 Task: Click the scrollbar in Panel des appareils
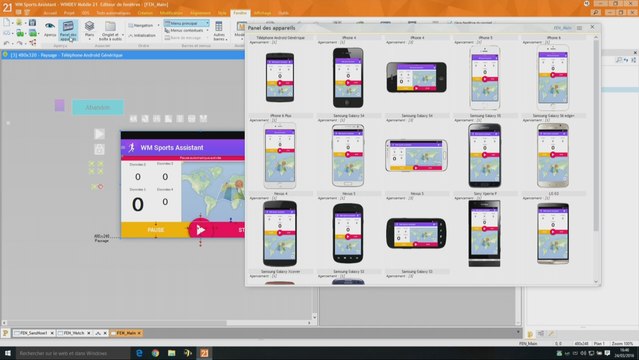596,135
